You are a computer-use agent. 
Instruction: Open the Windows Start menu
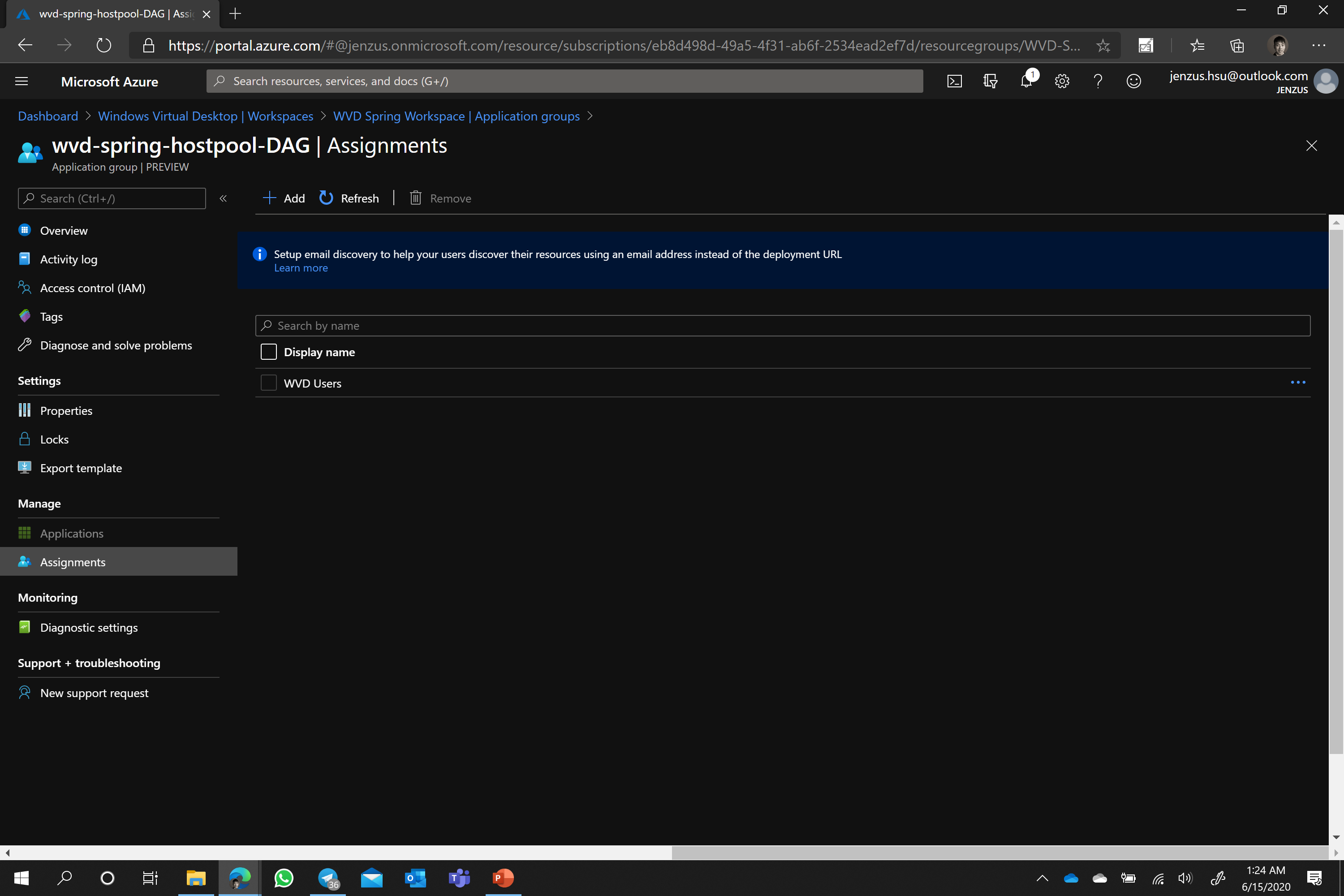pyautogui.click(x=21, y=878)
